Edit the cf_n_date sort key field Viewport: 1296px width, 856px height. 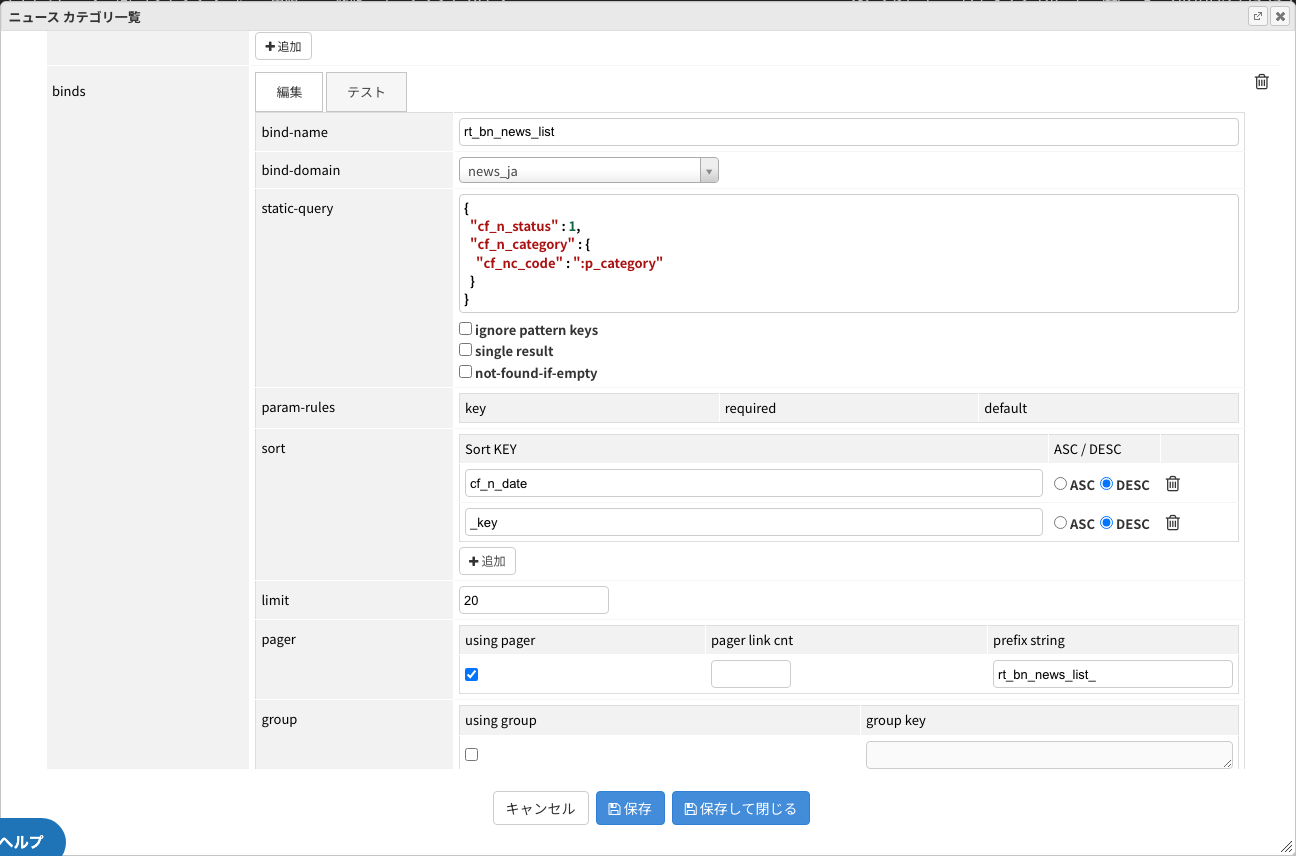coord(754,484)
